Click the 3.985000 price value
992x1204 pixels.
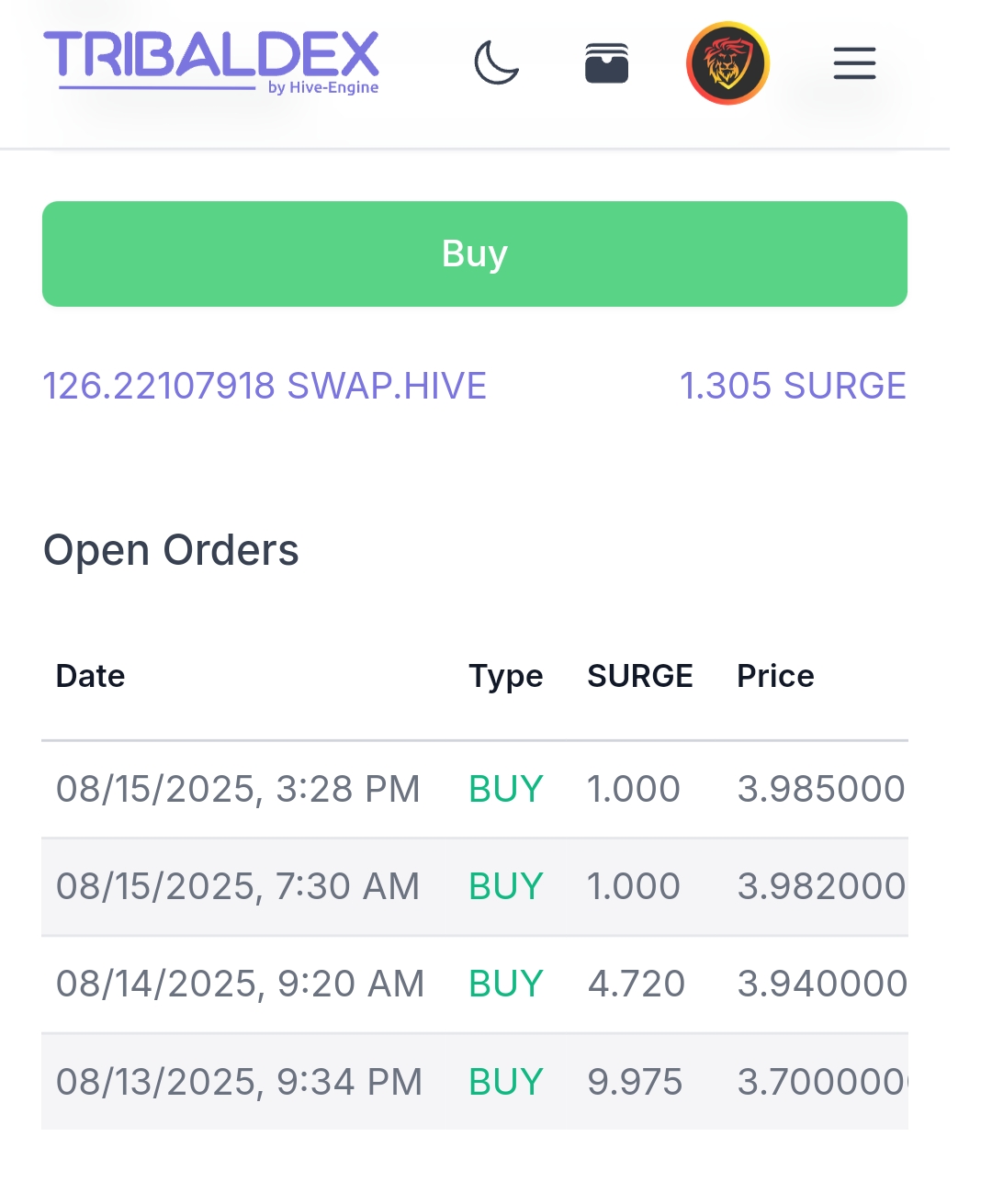coord(821,789)
